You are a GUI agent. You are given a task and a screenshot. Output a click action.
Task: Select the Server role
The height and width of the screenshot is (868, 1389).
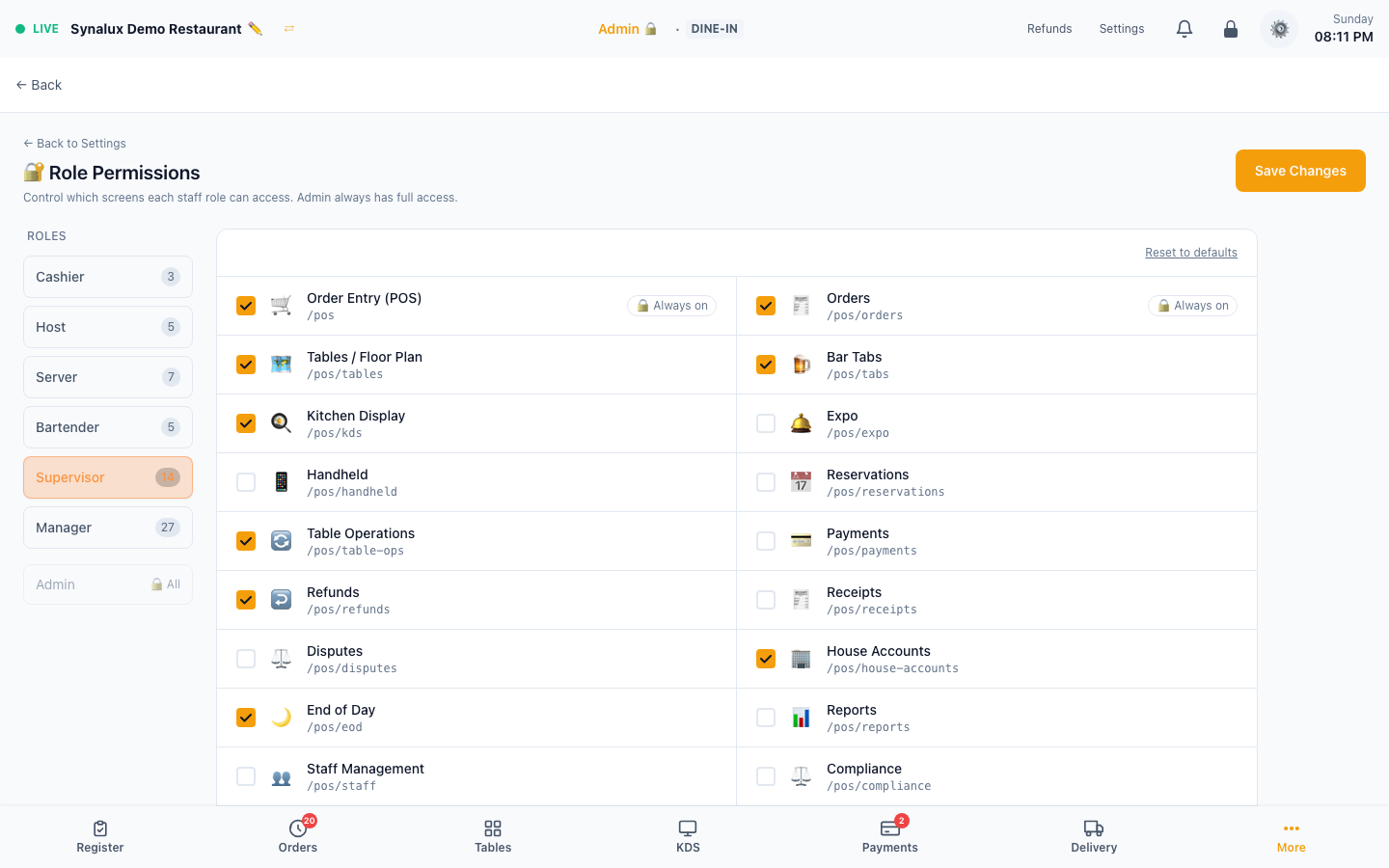click(108, 377)
